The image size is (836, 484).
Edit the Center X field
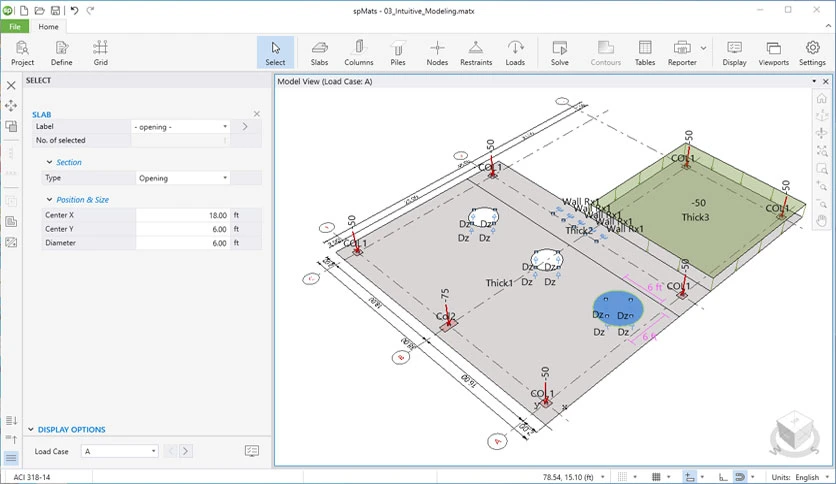(x=182, y=215)
